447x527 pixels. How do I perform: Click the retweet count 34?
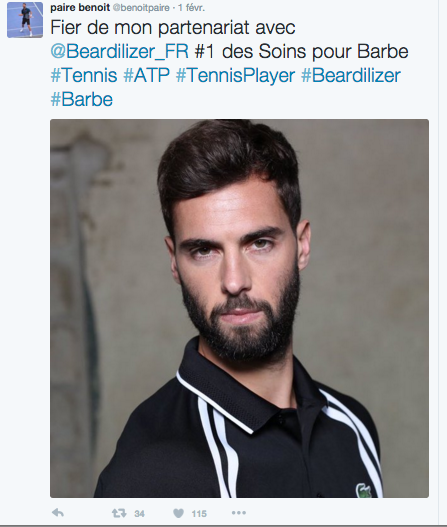point(139,514)
